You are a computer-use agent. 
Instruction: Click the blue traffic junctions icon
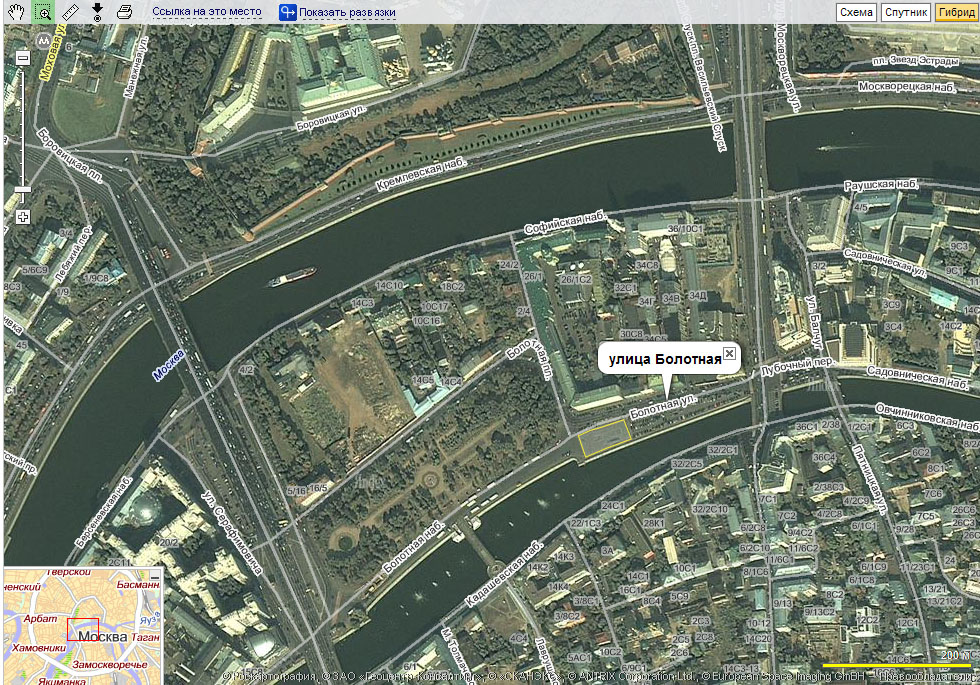288,13
